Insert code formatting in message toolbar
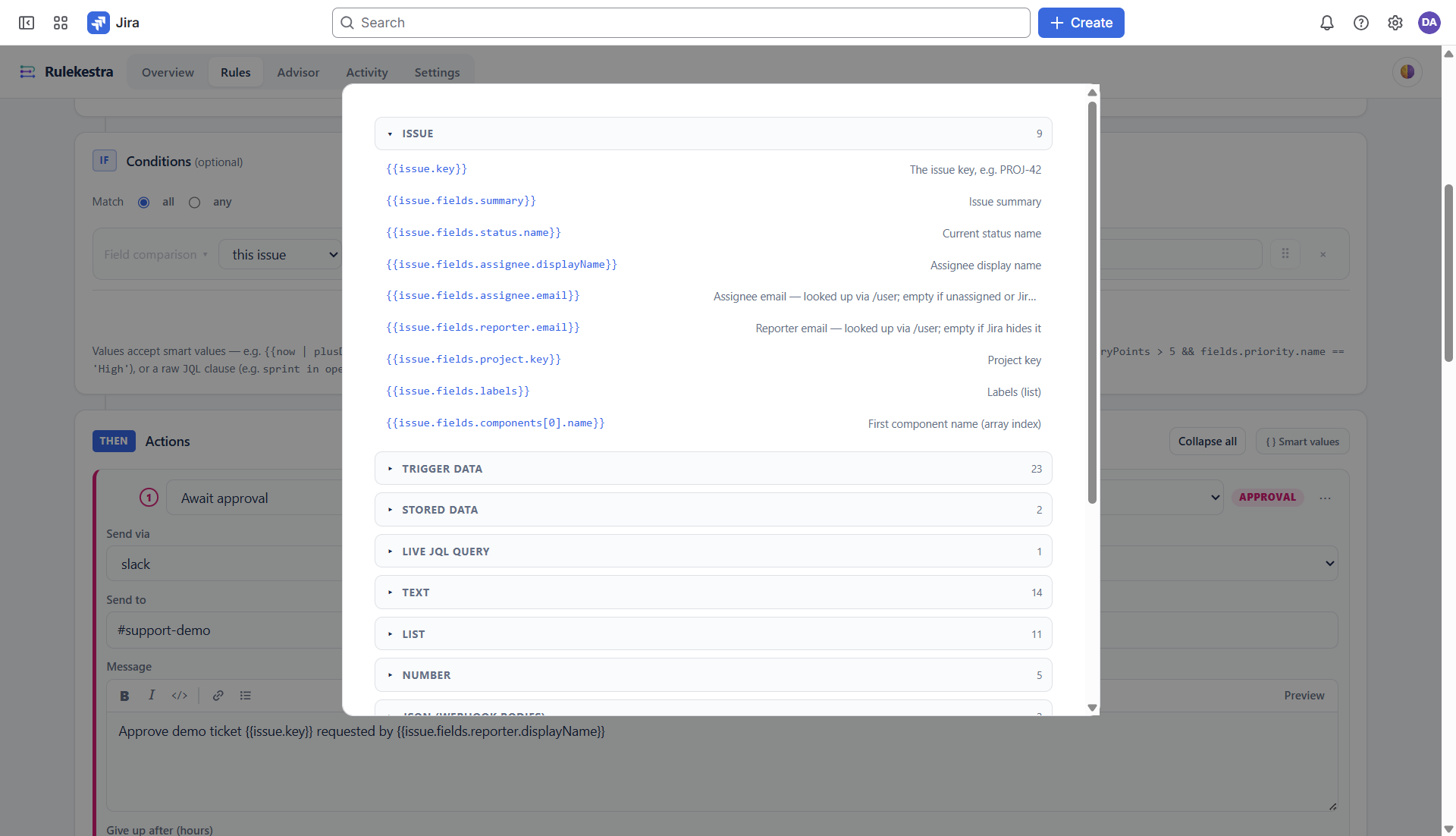 pyautogui.click(x=180, y=696)
